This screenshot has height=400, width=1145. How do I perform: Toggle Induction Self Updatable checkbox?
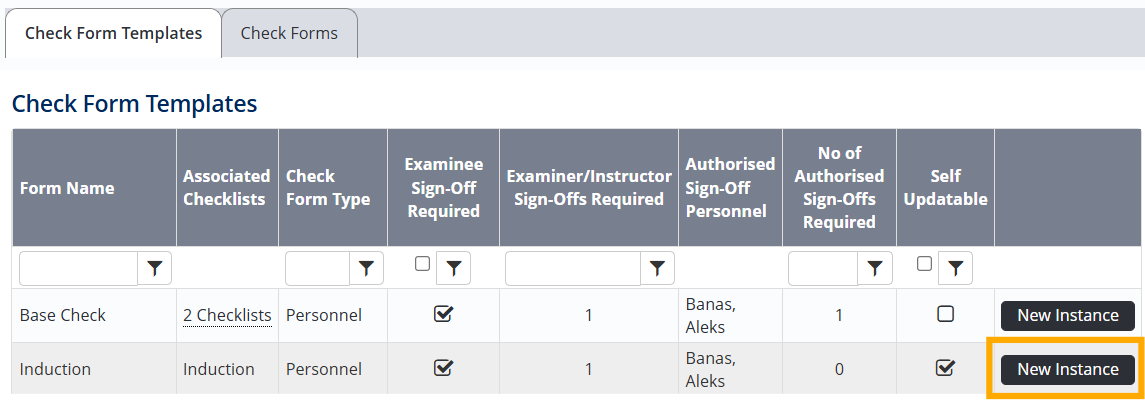(945, 368)
